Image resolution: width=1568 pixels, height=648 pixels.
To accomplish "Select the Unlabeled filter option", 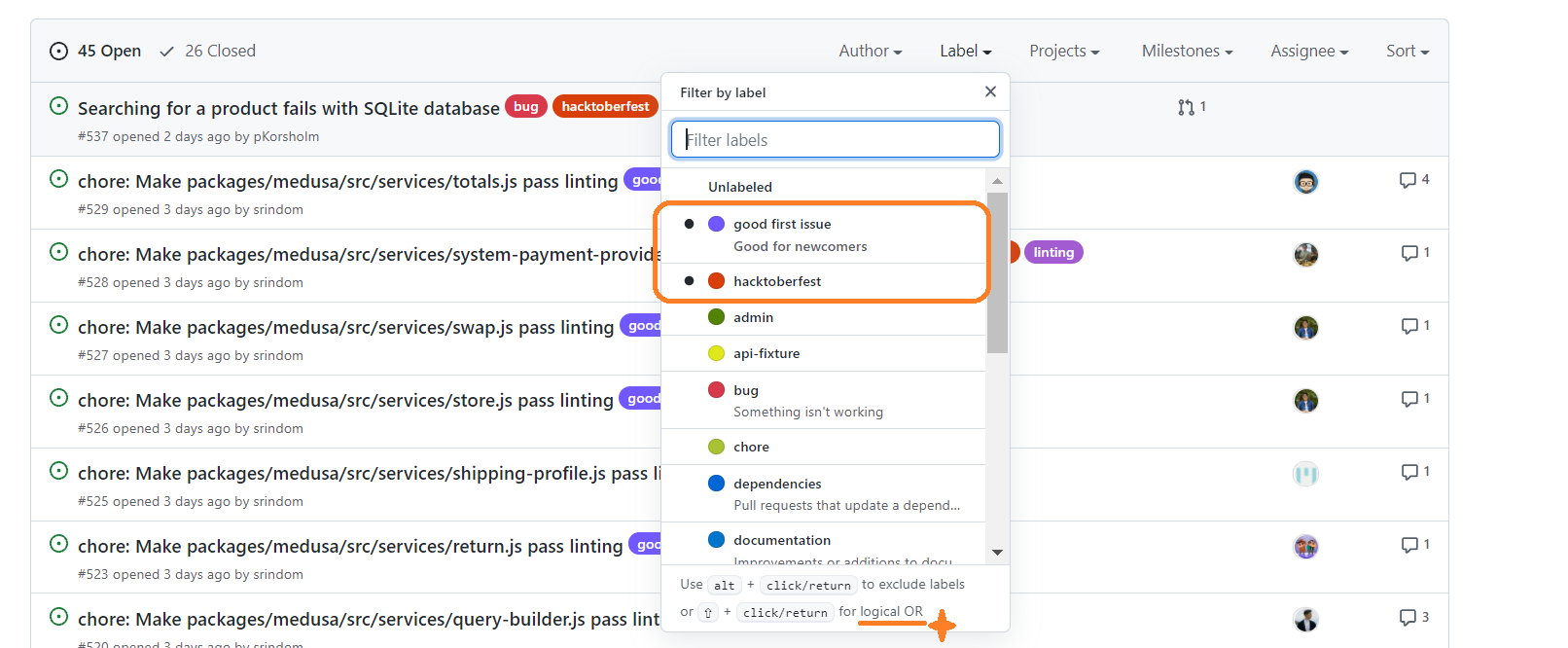I will click(824, 187).
